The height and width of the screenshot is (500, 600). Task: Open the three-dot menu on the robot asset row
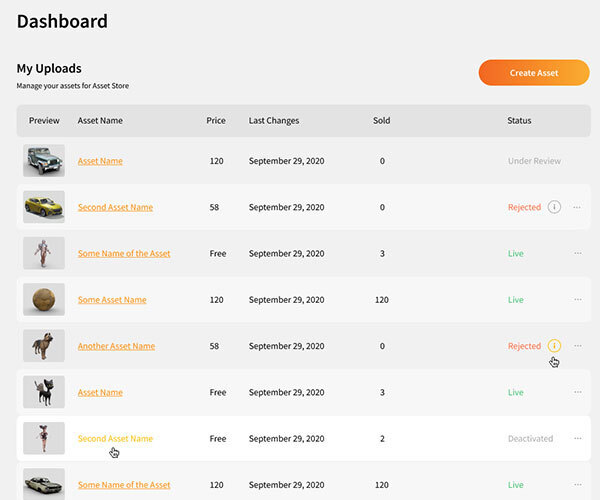click(x=577, y=254)
